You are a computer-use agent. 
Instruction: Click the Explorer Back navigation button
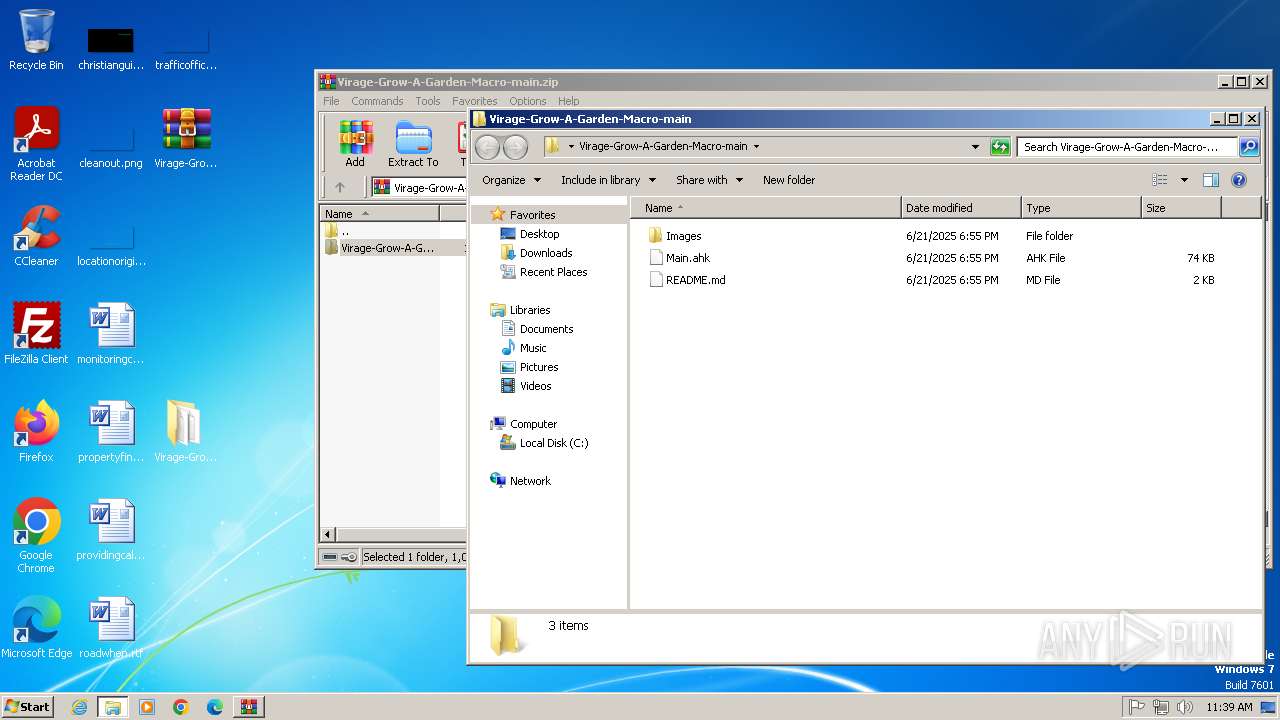click(x=487, y=147)
